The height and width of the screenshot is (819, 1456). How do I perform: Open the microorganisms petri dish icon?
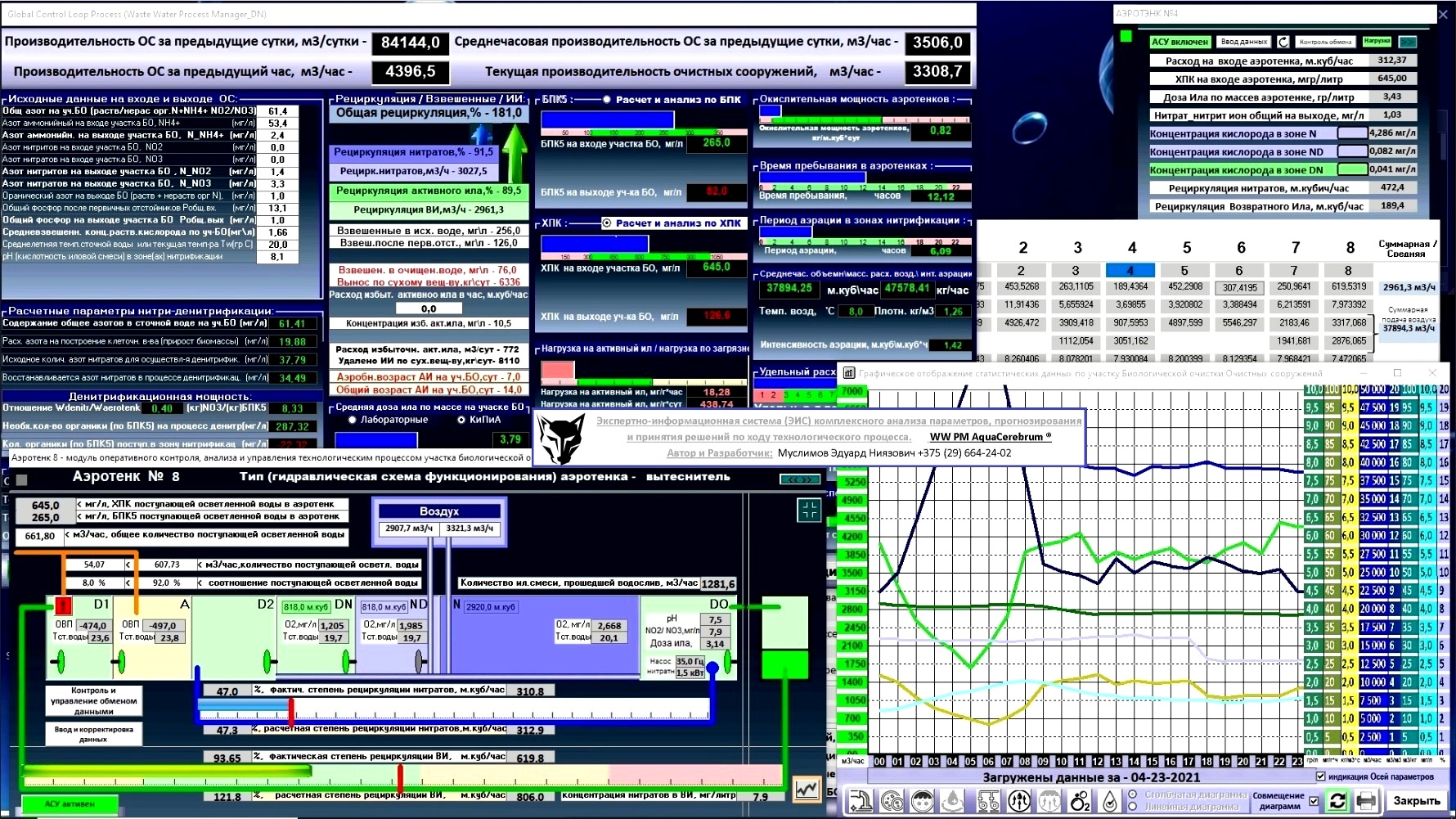[892, 801]
